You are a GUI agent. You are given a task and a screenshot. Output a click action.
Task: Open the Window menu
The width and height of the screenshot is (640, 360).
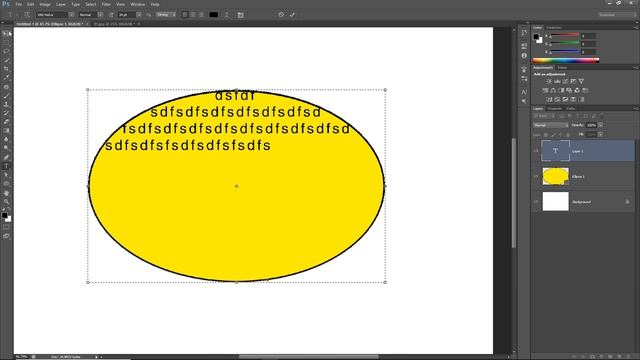[138, 4]
